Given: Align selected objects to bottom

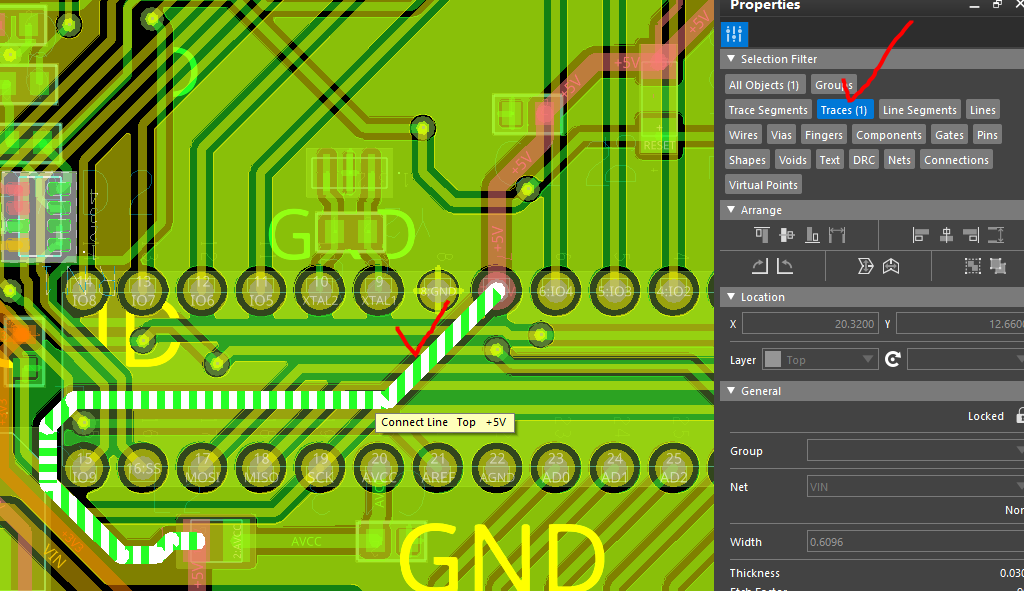Looking at the screenshot, I should coord(812,235).
